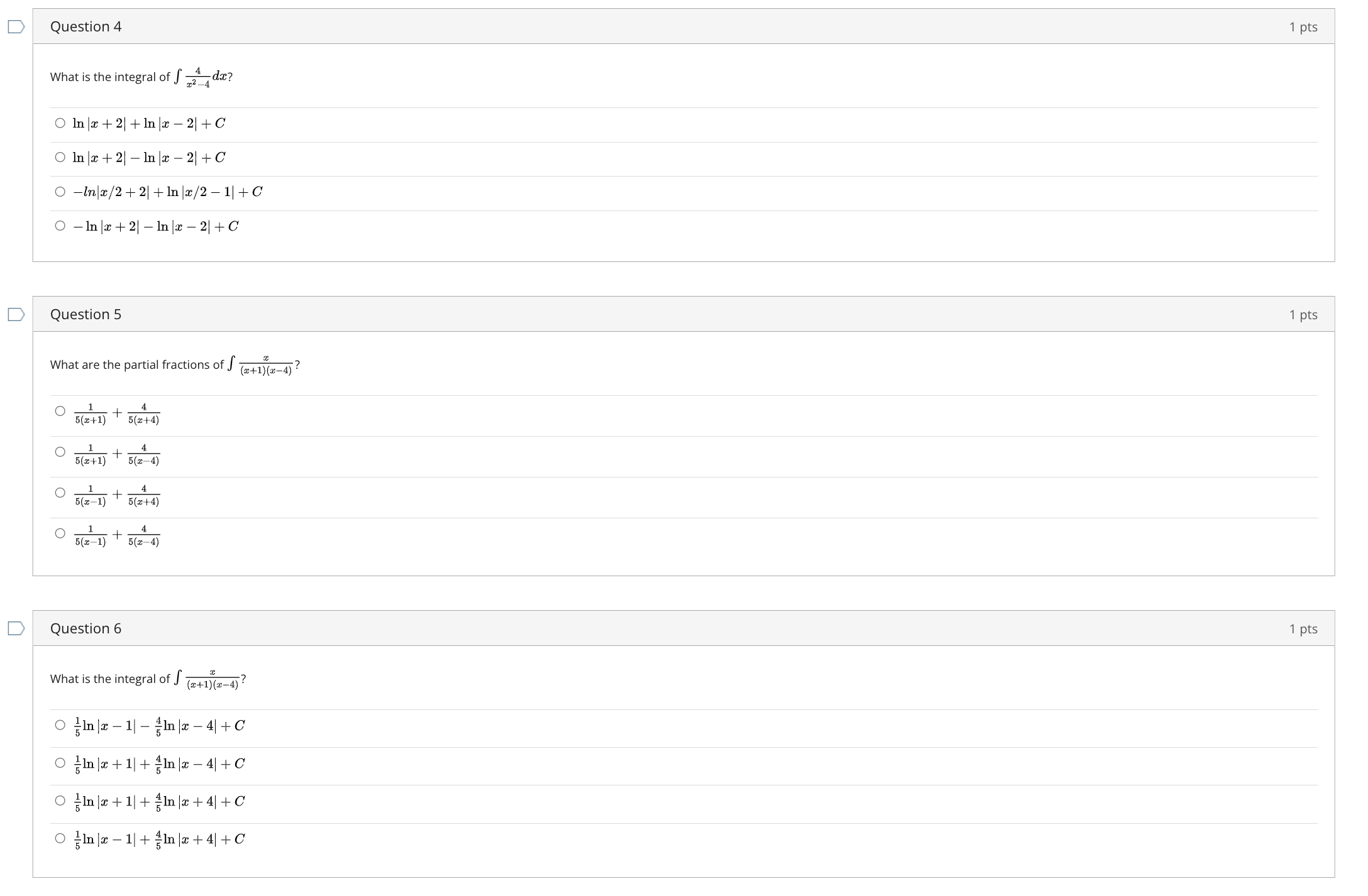Pick the −ln|x+2| − ln|x-2| + C answer
Screen dimensions: 1368x896
pyautogui.click(x=60, y=226)
